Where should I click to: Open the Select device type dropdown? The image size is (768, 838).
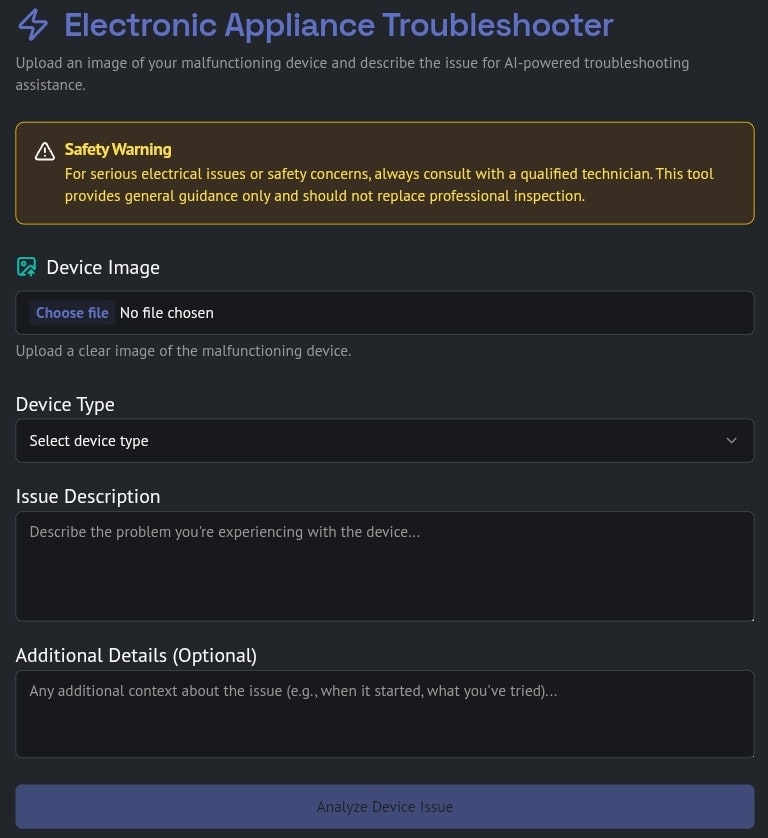[x=384, y=441]
